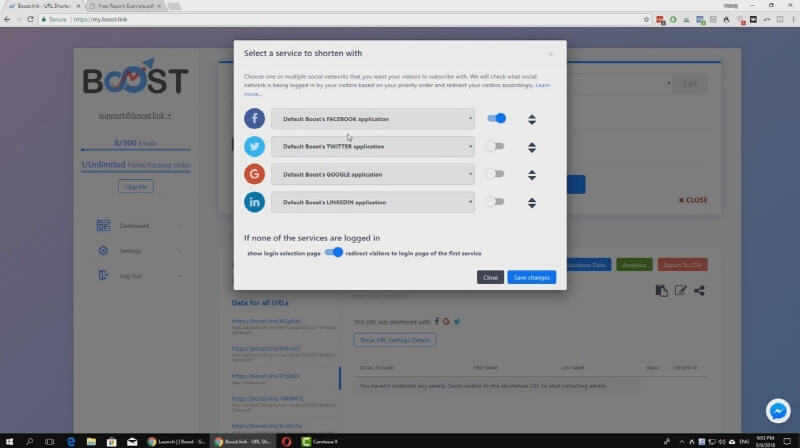Dismiss dialog with the X icon
The width and height of the screenshot is (800, 448).
pos(551,54)
